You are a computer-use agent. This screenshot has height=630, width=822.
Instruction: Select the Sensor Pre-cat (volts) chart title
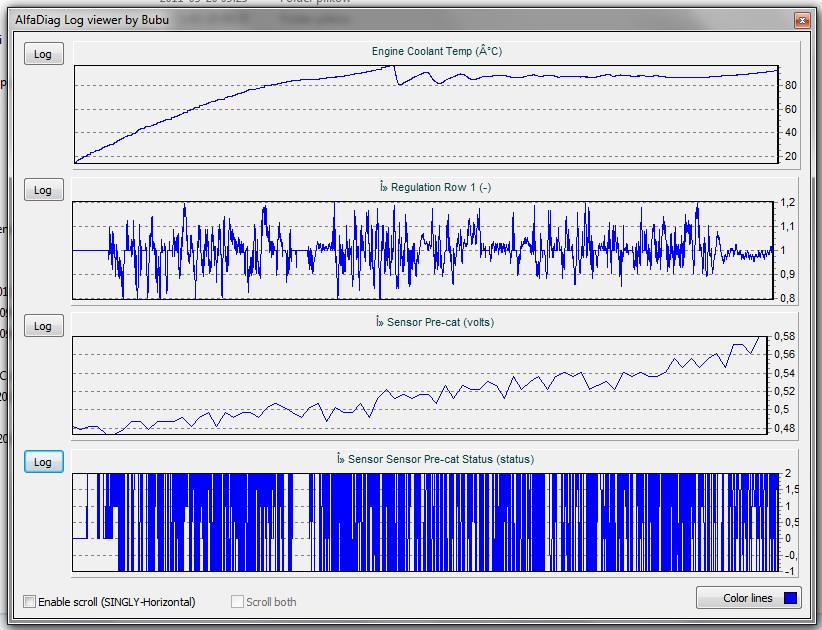[435, 322]
